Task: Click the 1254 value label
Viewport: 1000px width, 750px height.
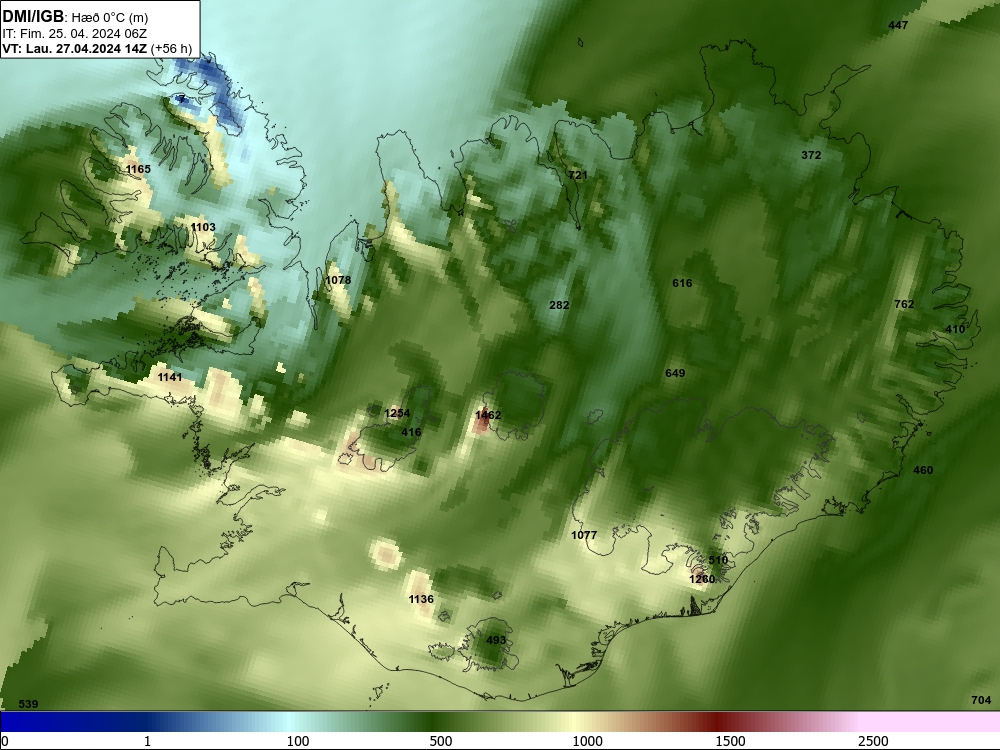Action: [x=397, y=413]
